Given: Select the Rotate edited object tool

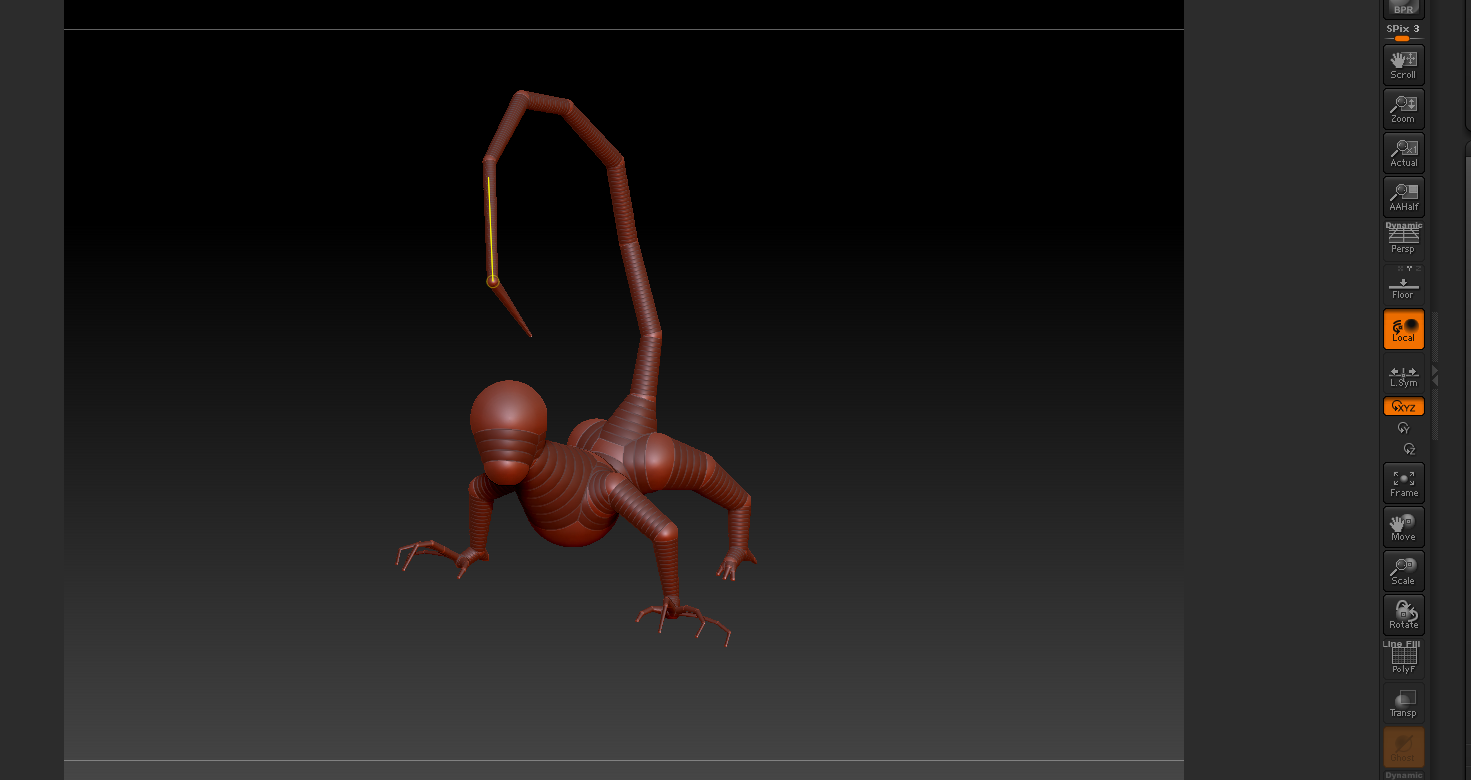Looking at the screenshot, I should coord(1403,615).
